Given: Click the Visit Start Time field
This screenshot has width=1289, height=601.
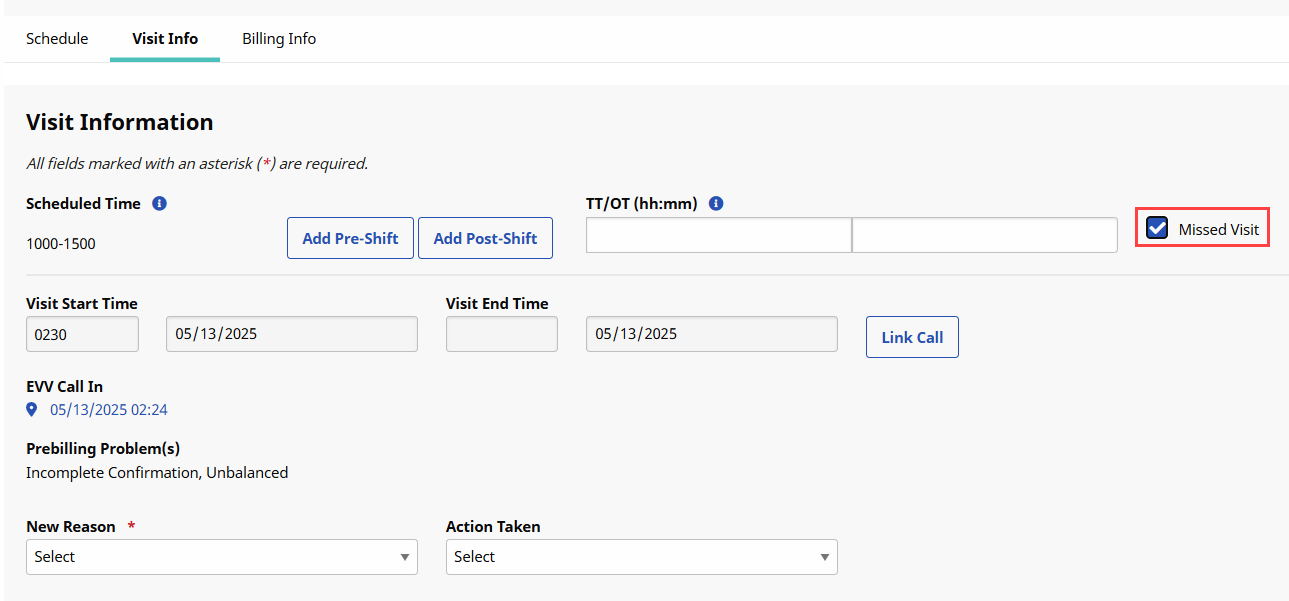Looking at the screenshot, I should point(82,335).
